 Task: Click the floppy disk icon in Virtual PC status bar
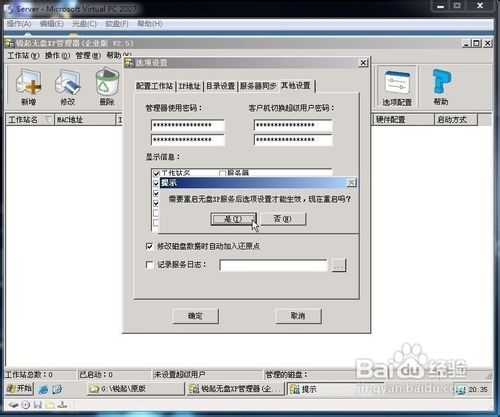38,405
